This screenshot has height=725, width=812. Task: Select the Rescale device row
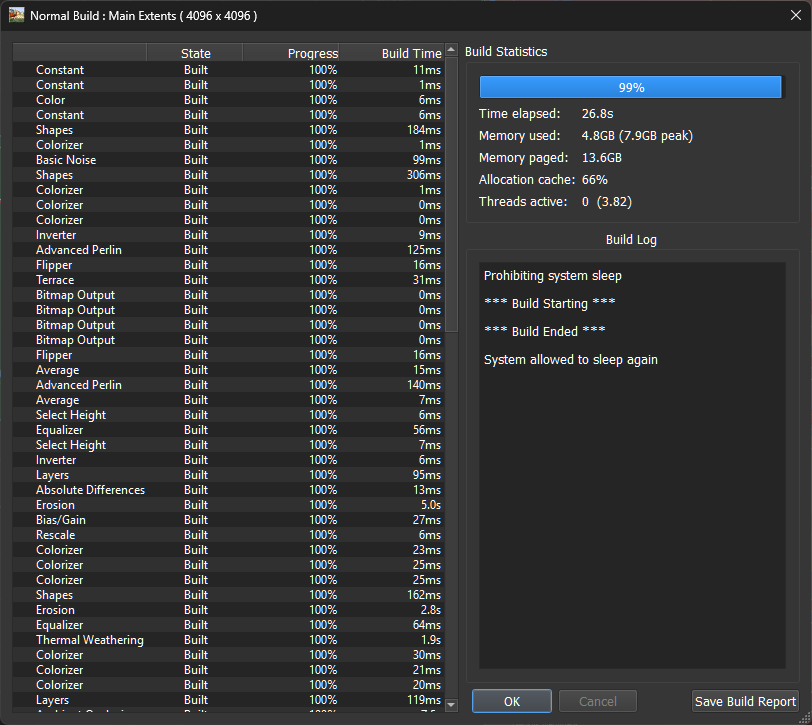point(228,535)
